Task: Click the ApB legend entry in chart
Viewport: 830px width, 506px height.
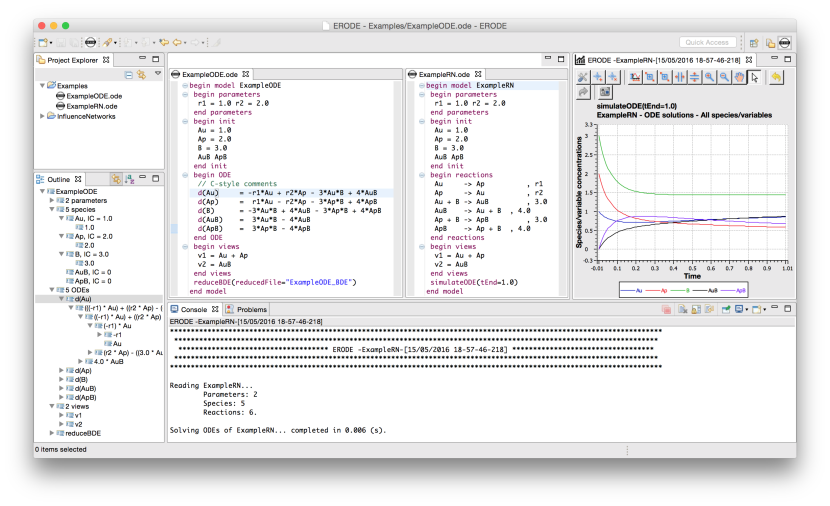Action: tap(734, 291)
